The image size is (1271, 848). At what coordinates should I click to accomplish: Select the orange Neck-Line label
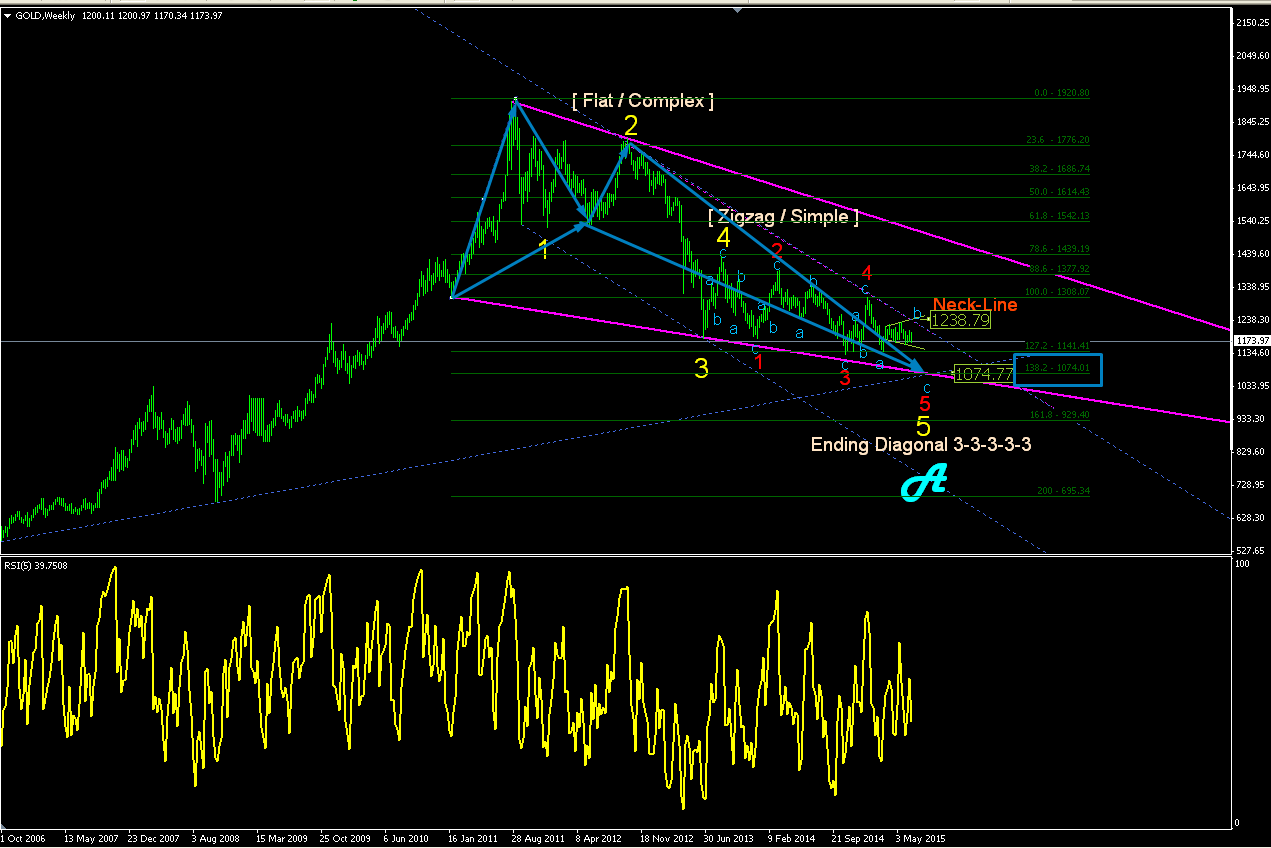click(x=975, y=304)
